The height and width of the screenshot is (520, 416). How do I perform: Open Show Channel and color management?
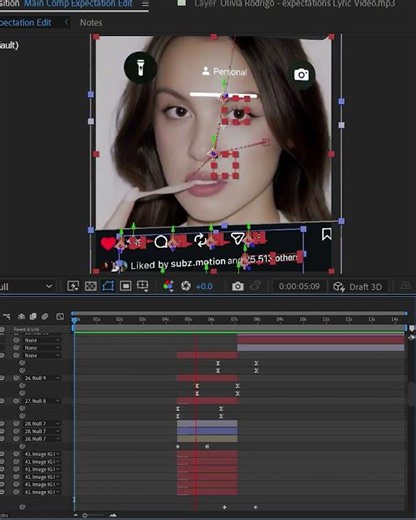(x=168, y=286)
